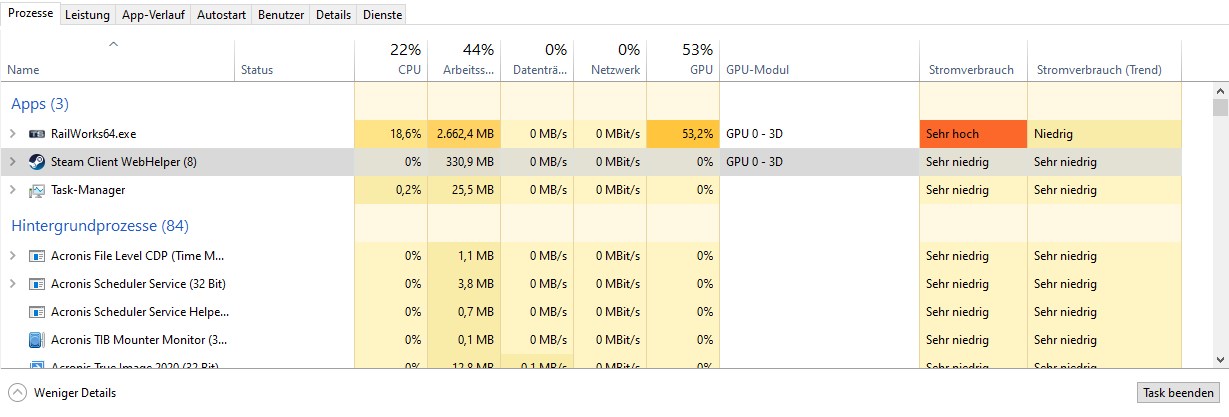Open the Dienste tab
This screenshot has width=1229, height=417.
click(382, 15)
